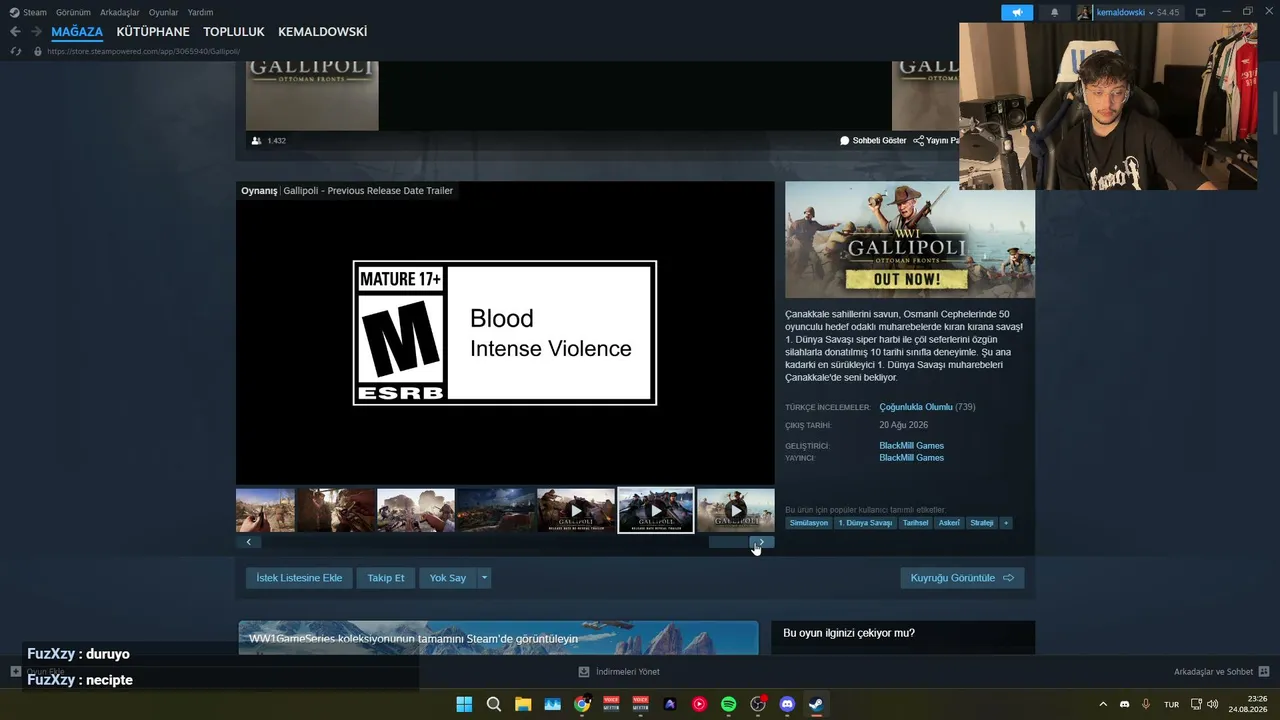Click the Discord icon in the system tray
Viewport: 1280px width, 720px height.
[1125, 704]
